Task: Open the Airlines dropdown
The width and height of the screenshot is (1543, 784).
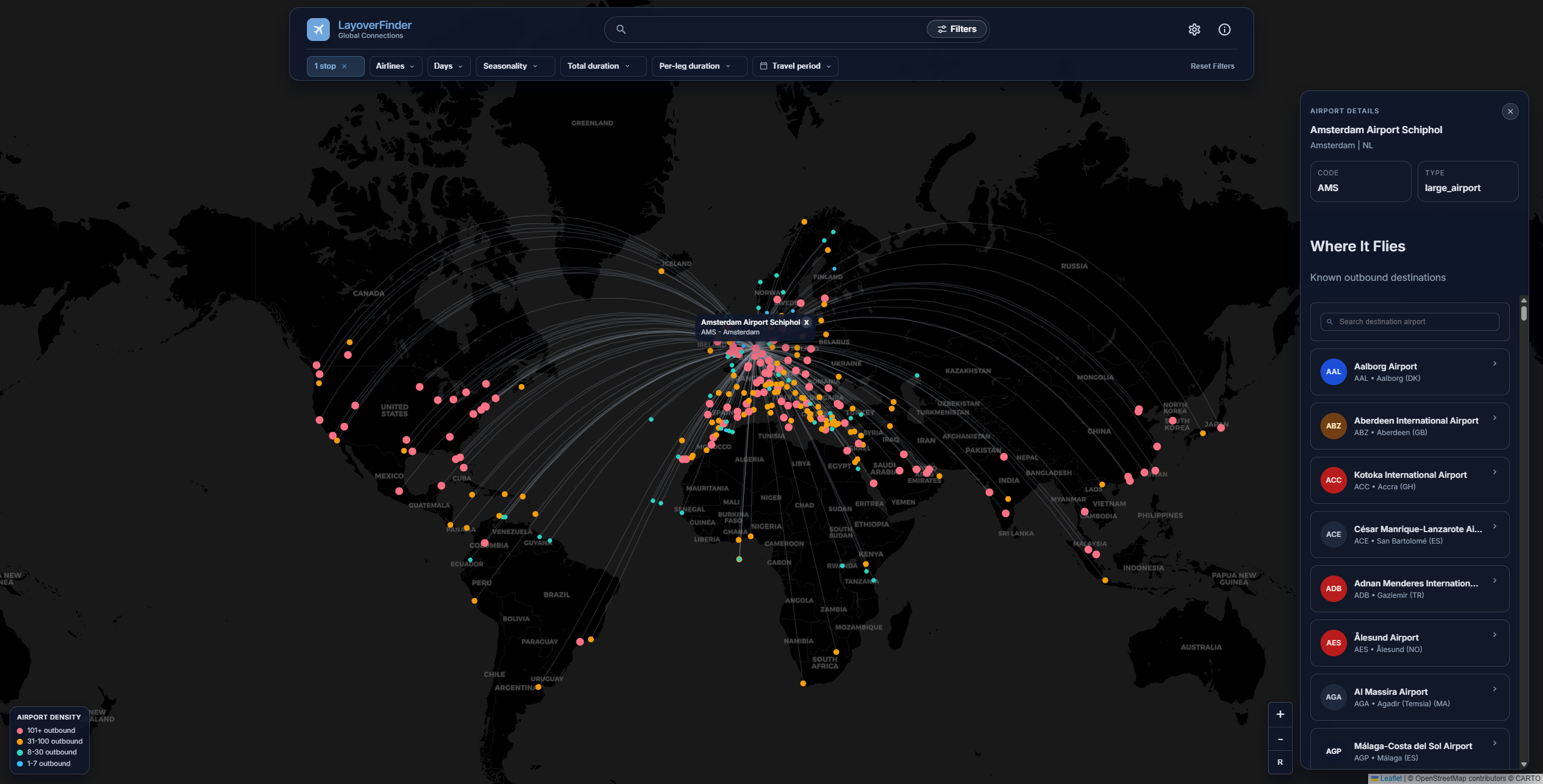Action: (395, 66)
